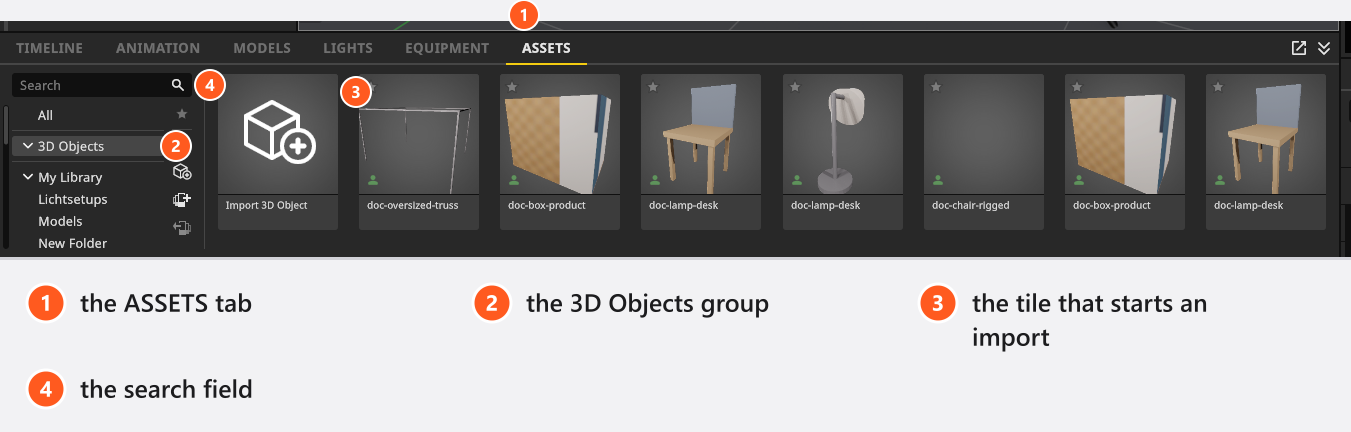Screen dimensions: 1351x432
Task: Select the Lichtsetups folder
Action: point(73,200)
